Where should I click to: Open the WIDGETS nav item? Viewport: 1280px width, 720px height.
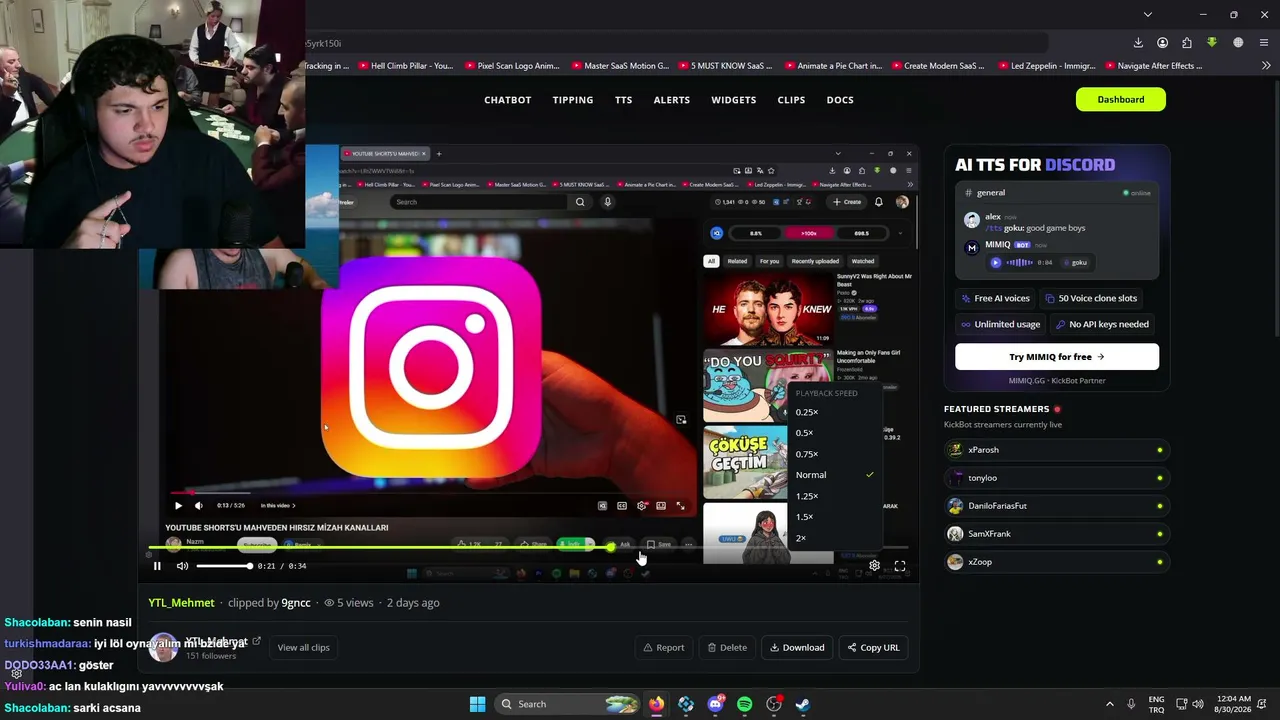734,100
